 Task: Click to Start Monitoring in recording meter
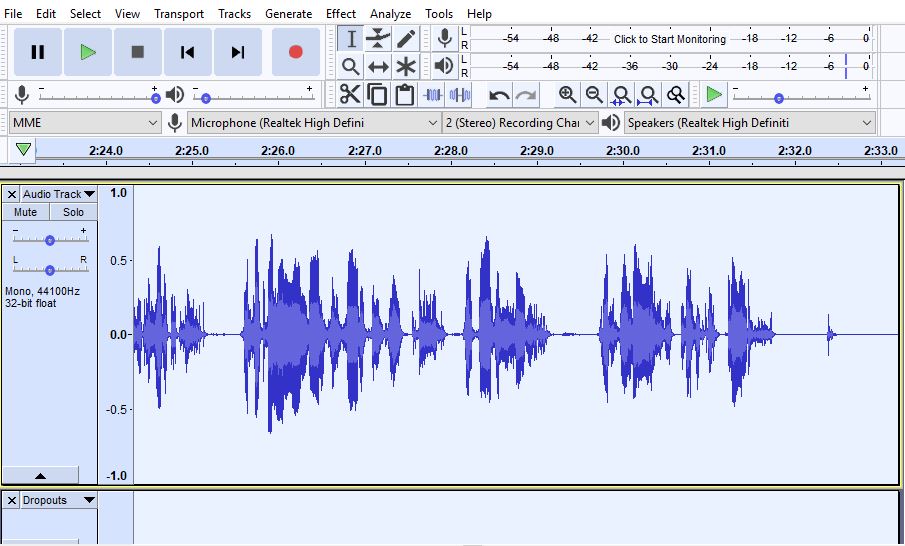click(x=670, y=39)
